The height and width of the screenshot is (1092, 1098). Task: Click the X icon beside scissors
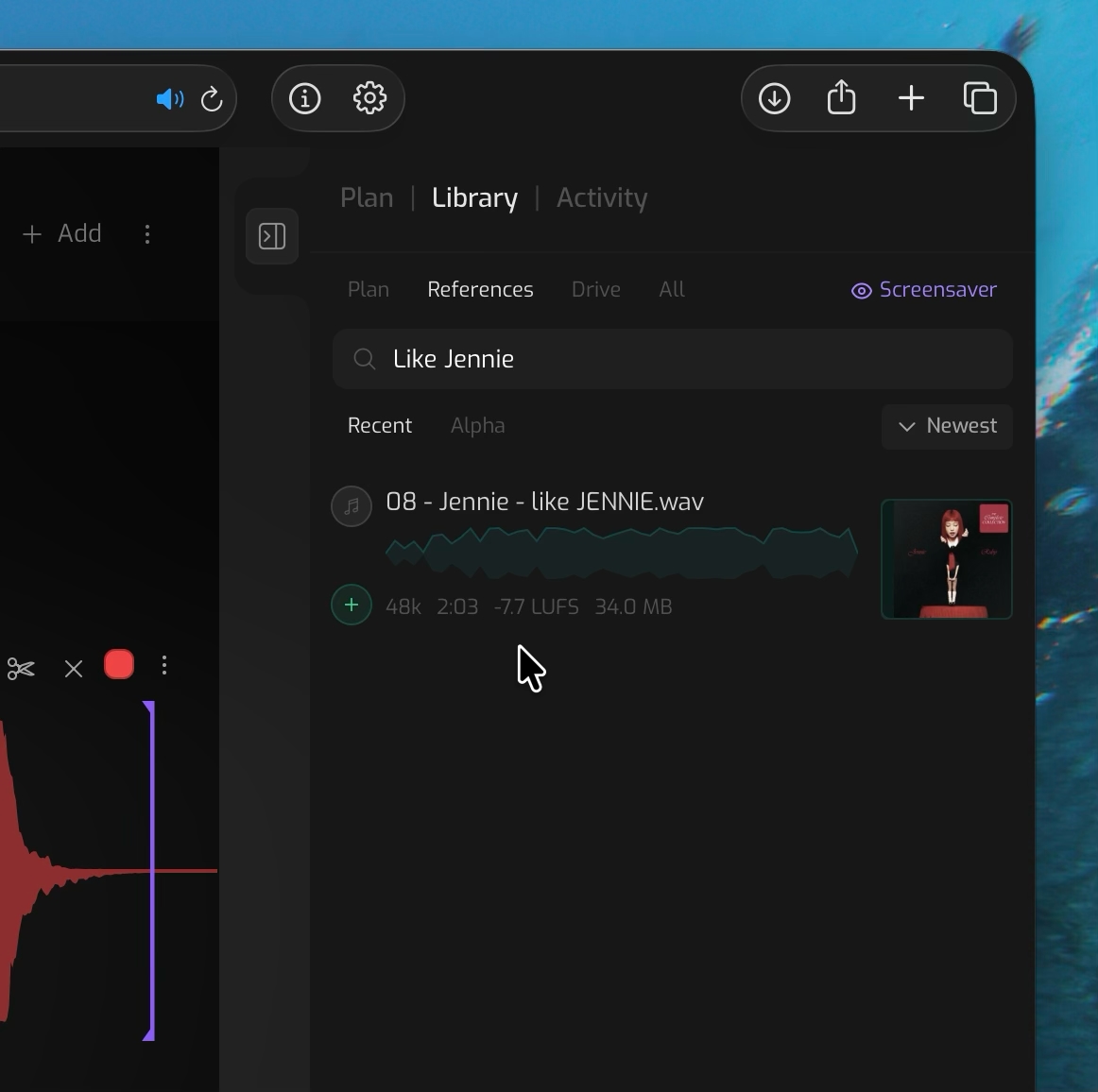tap(74, 669)
